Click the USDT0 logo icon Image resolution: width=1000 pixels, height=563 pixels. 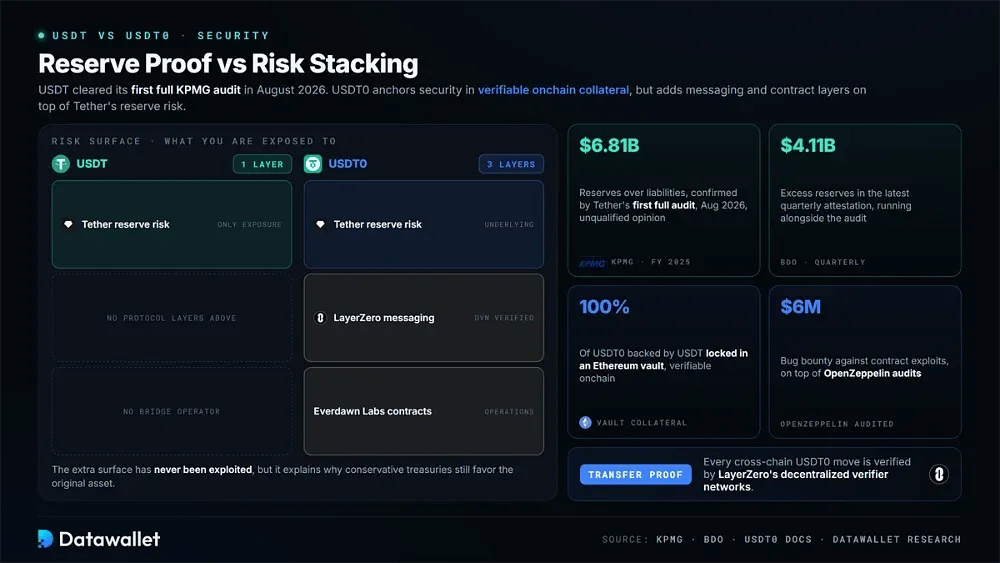(x=312, y=164)
